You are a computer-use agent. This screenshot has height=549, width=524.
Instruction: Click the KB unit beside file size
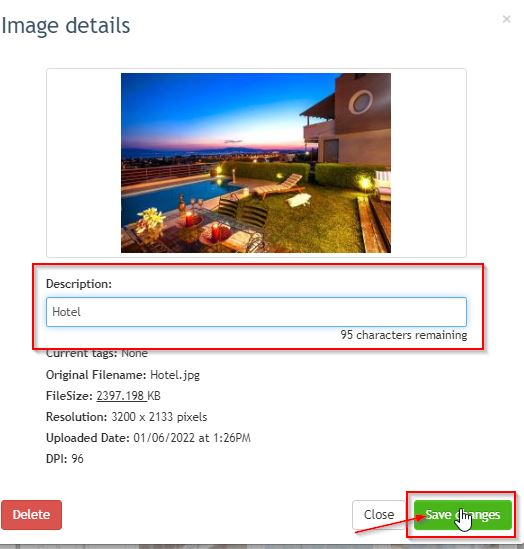154,396
